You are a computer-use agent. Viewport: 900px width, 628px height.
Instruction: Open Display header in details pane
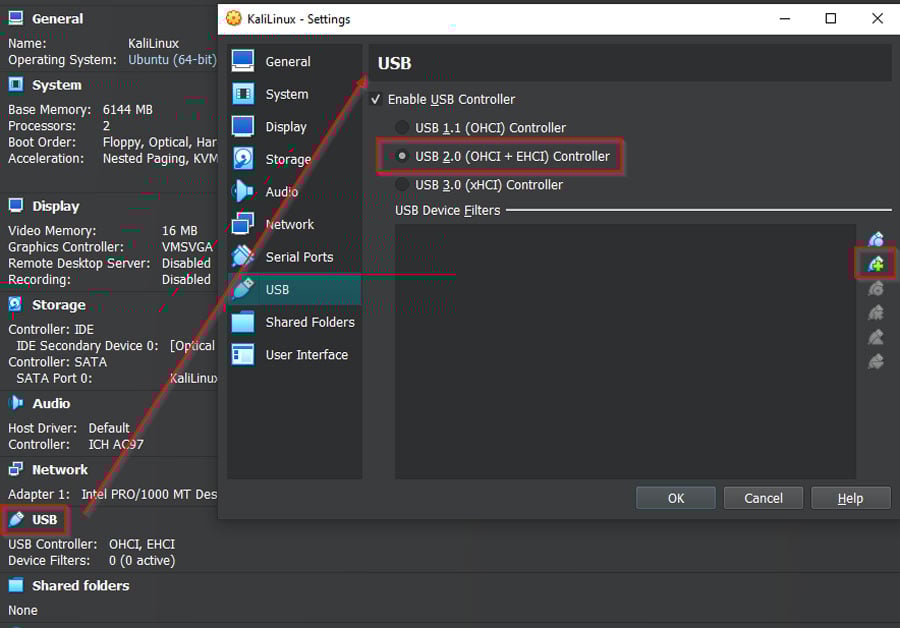(x=56, y=206)
